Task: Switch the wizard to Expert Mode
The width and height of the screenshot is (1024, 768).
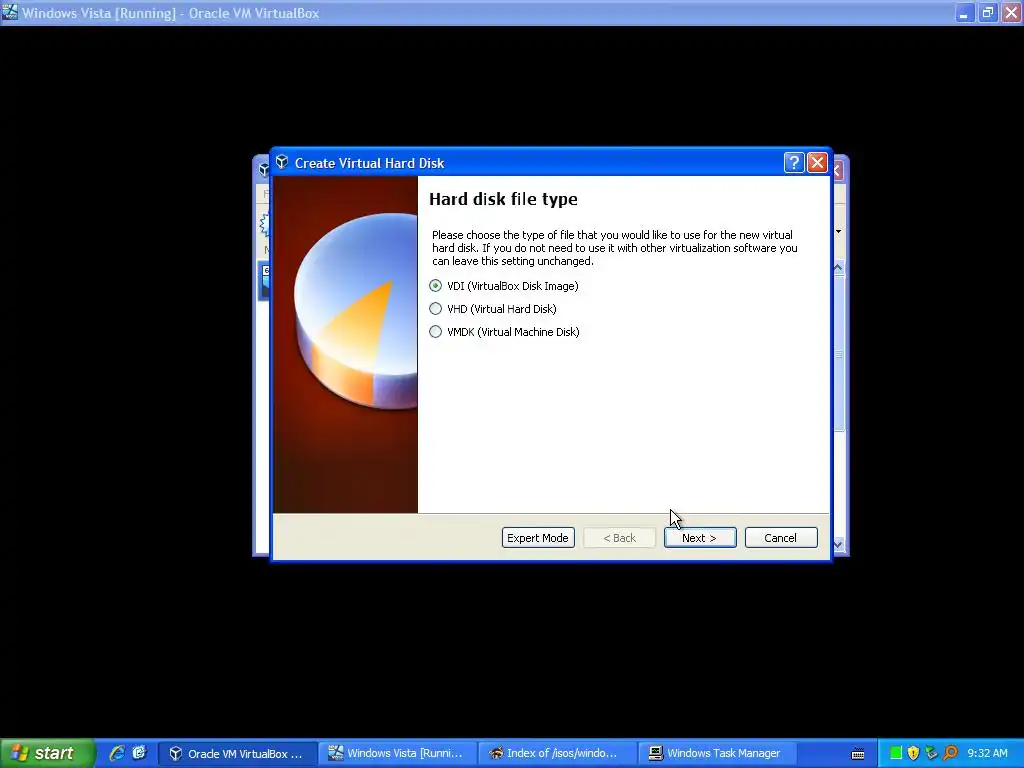Action: pos(538,537)
